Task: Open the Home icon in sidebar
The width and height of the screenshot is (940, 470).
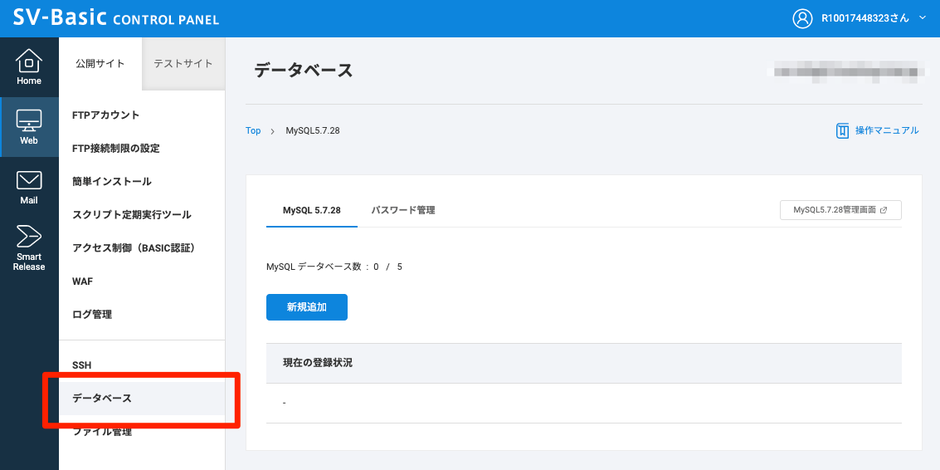Action: click(x=29, y=61)
